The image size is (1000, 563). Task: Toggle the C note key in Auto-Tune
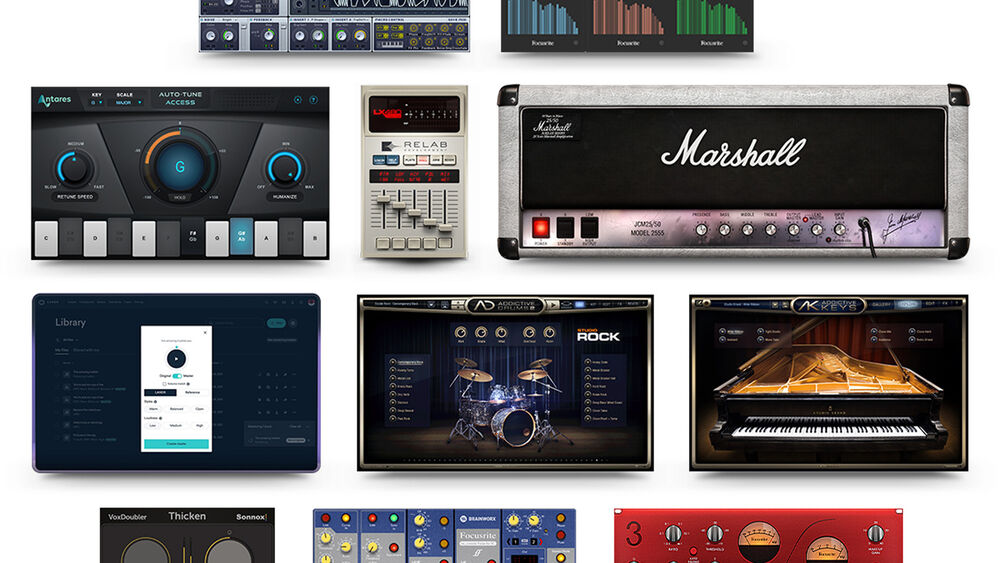tap(46, 238)
